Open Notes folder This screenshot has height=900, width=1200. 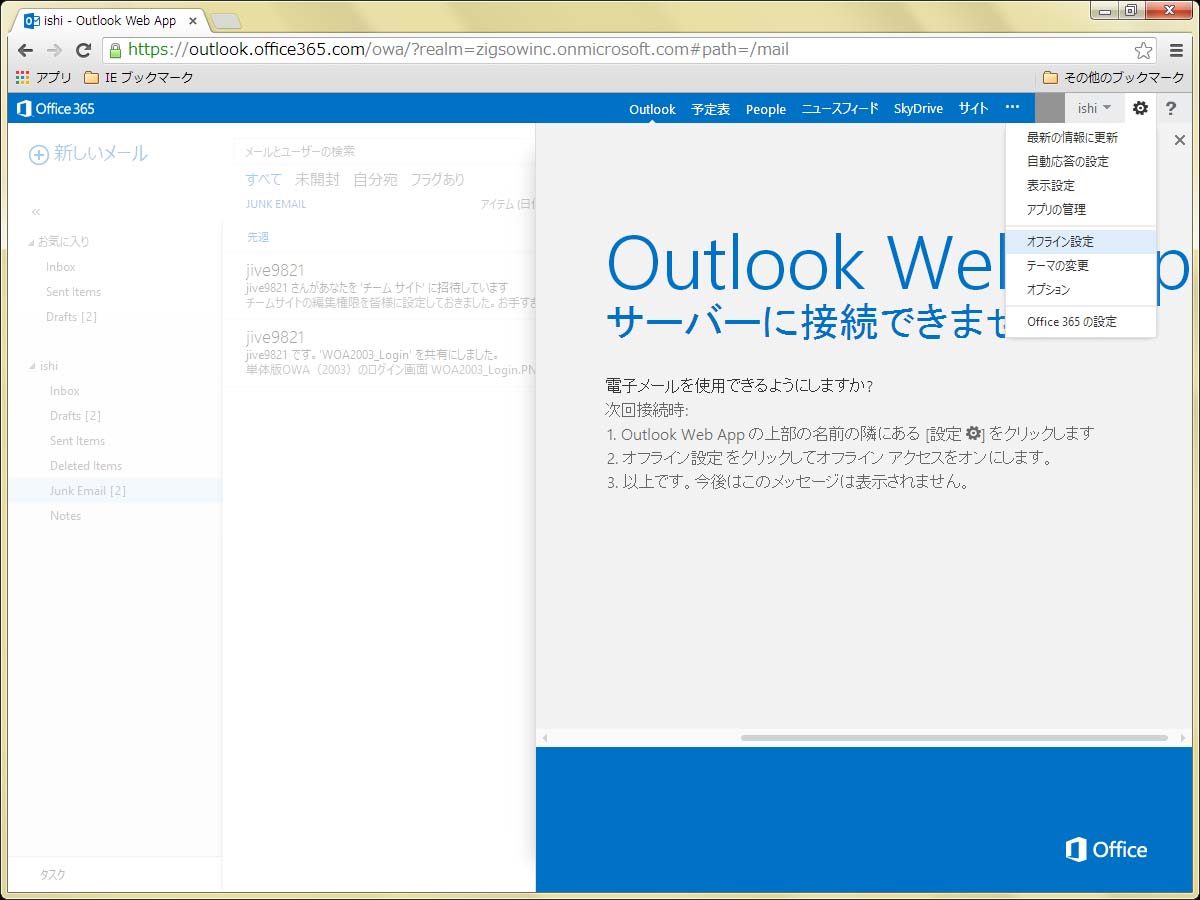66,516
